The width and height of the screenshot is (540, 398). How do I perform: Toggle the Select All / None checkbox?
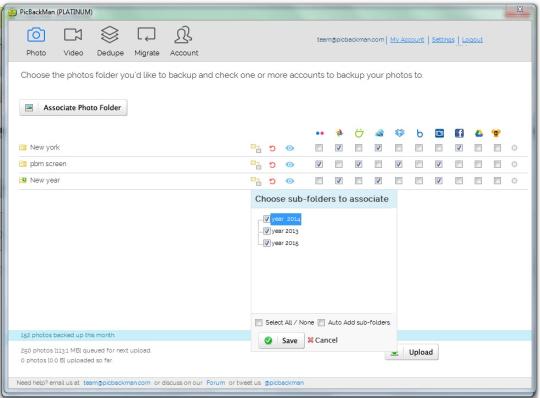259,323
